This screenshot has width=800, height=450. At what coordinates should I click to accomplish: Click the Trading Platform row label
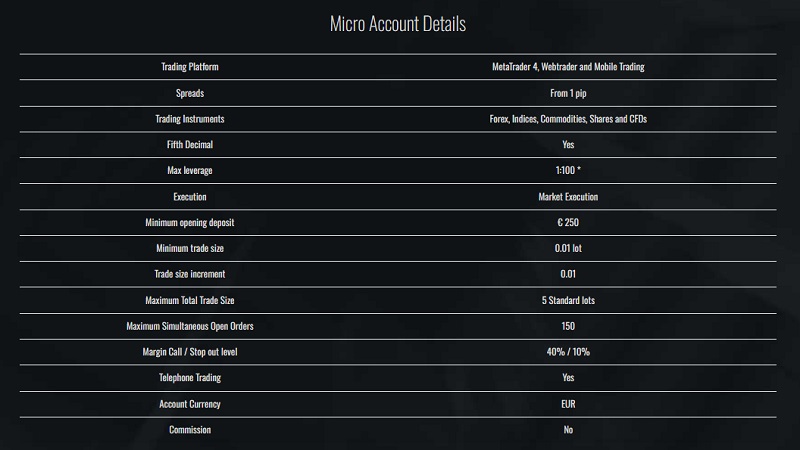coord(189,67)
